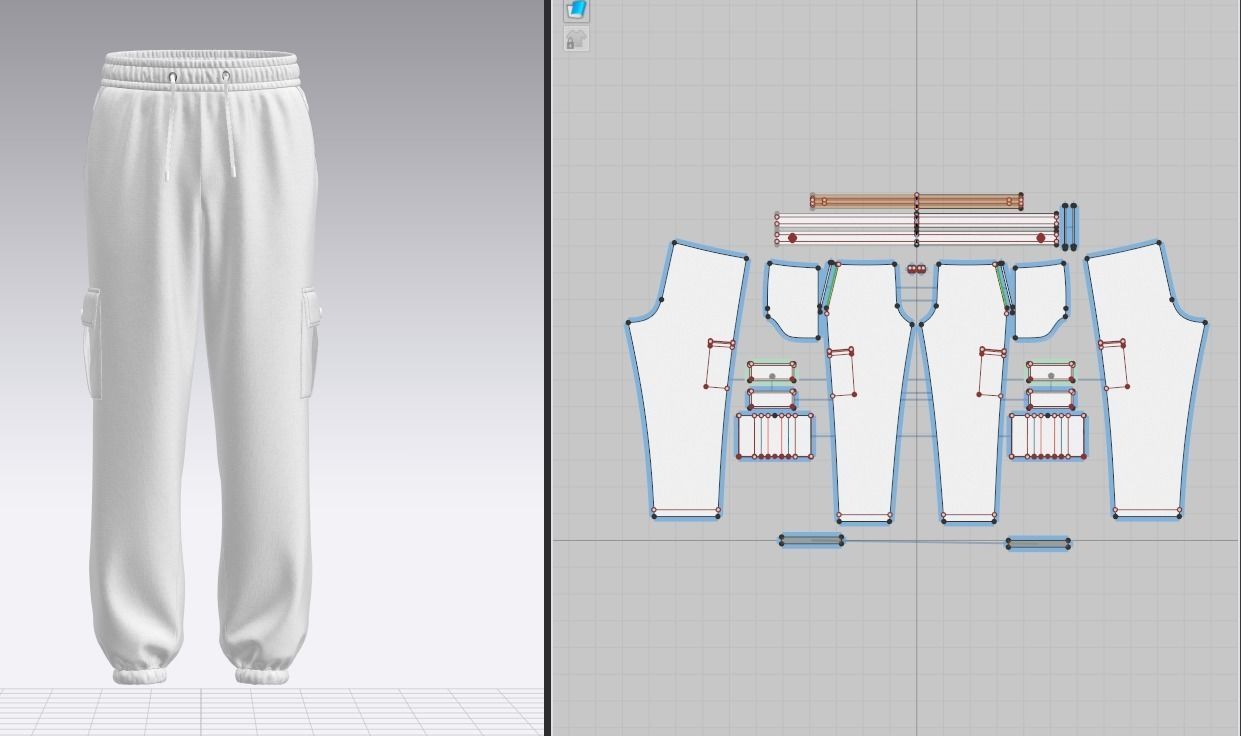Toggle the blue 2D pattern surface display icon

[x=576, y=10]
